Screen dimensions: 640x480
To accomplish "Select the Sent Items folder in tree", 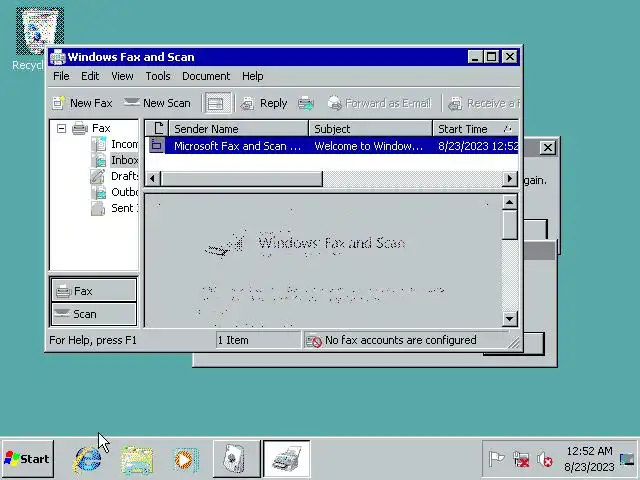I will (x=124, y=208).
